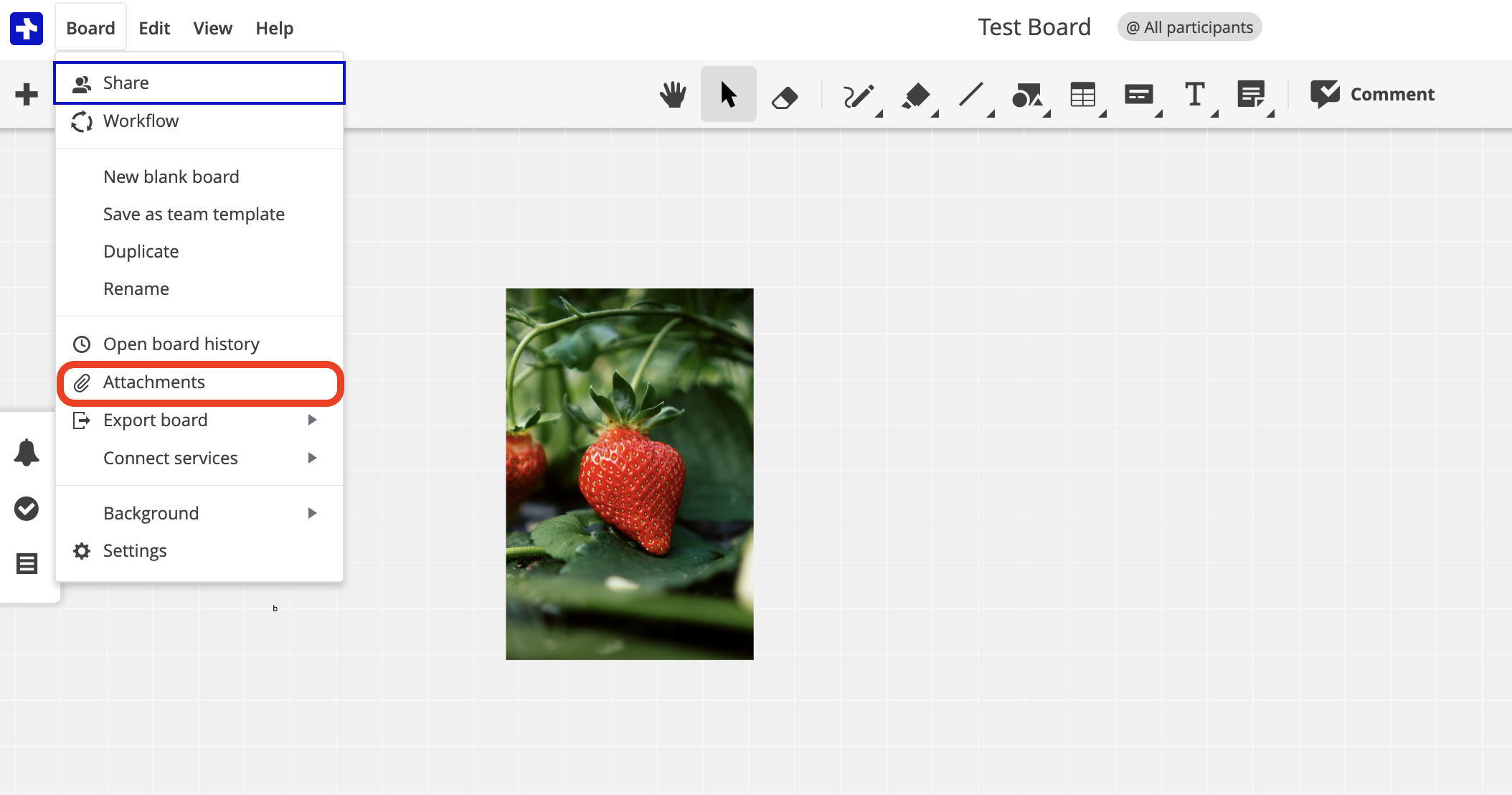Select the Hand pan tool

tap(673, 94)
